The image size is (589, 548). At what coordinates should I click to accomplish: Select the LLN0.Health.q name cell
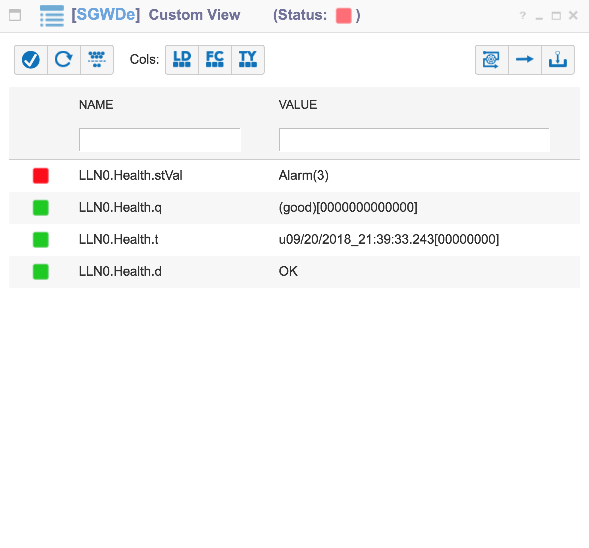[x=120, y=208]
